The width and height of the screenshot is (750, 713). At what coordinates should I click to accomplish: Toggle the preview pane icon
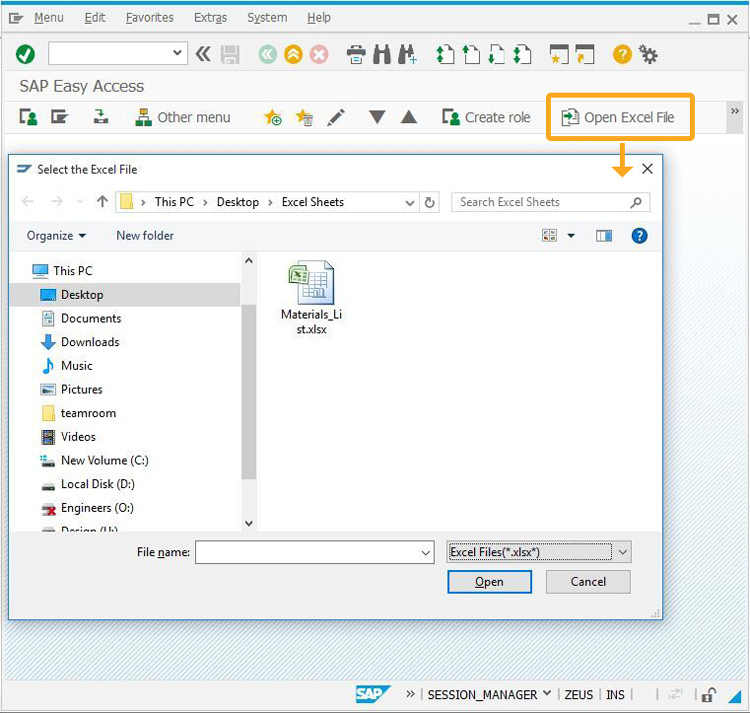coord(604,236)
